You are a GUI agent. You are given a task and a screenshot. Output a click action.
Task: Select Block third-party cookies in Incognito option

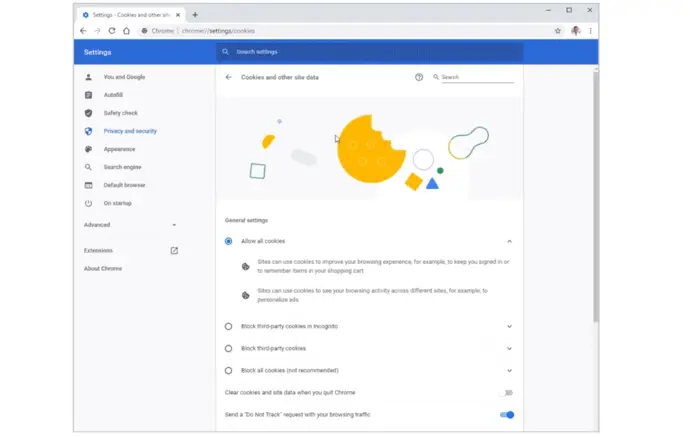pos(229,326)
